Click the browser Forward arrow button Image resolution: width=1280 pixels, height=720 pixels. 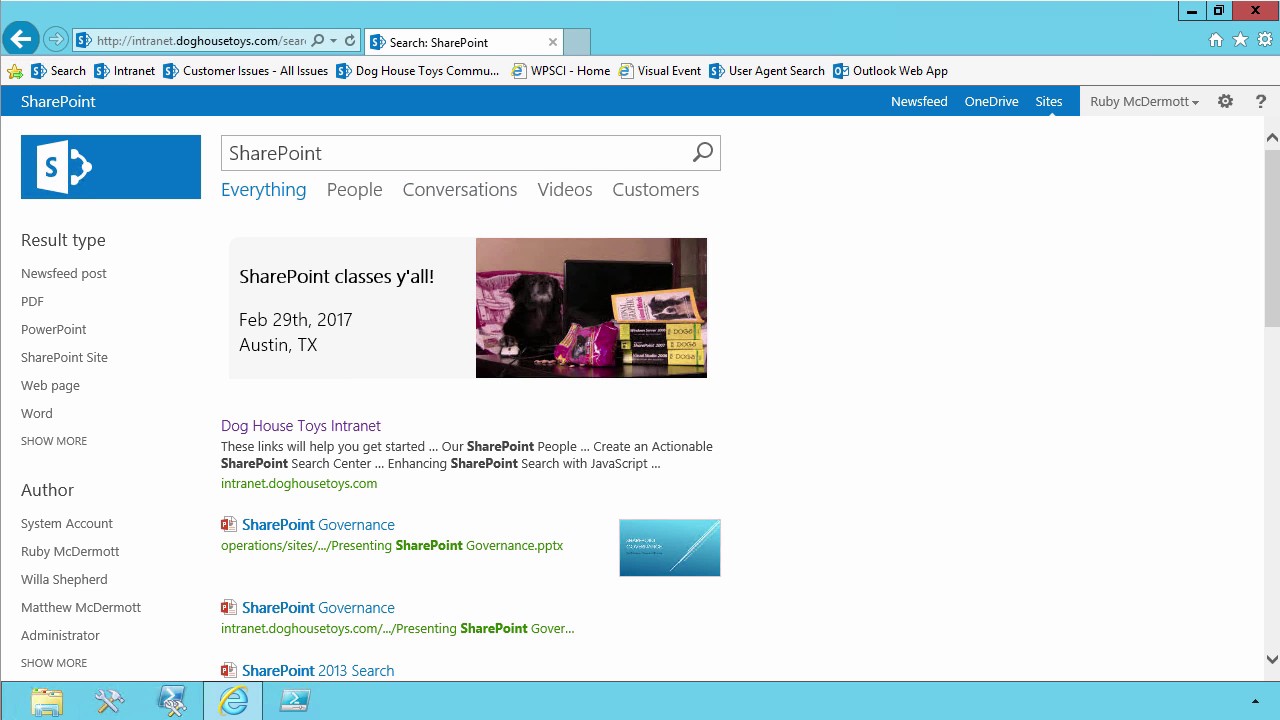pyautogui.click(x=56, y=40)
